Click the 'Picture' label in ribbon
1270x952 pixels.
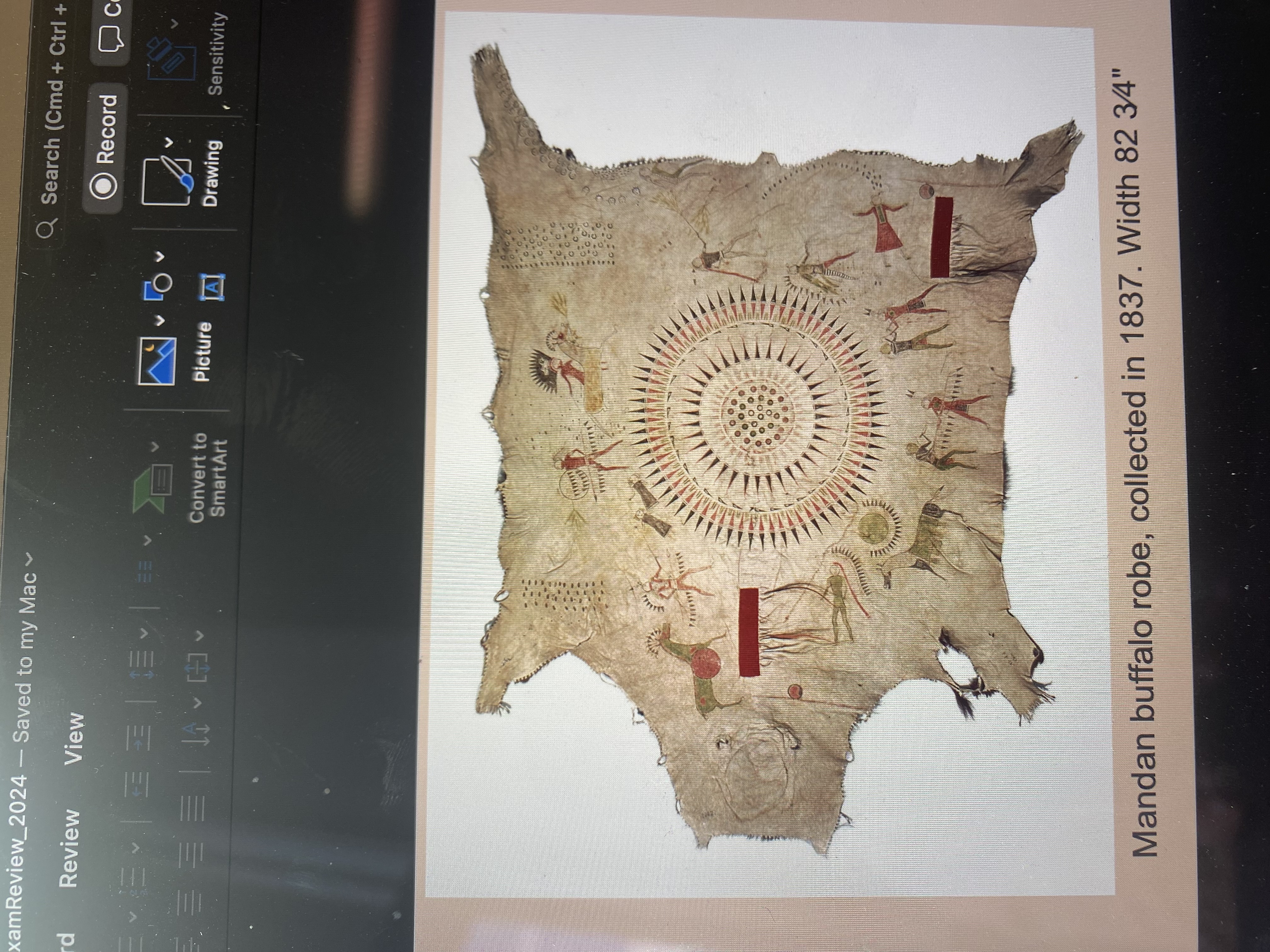coord(202,352)
